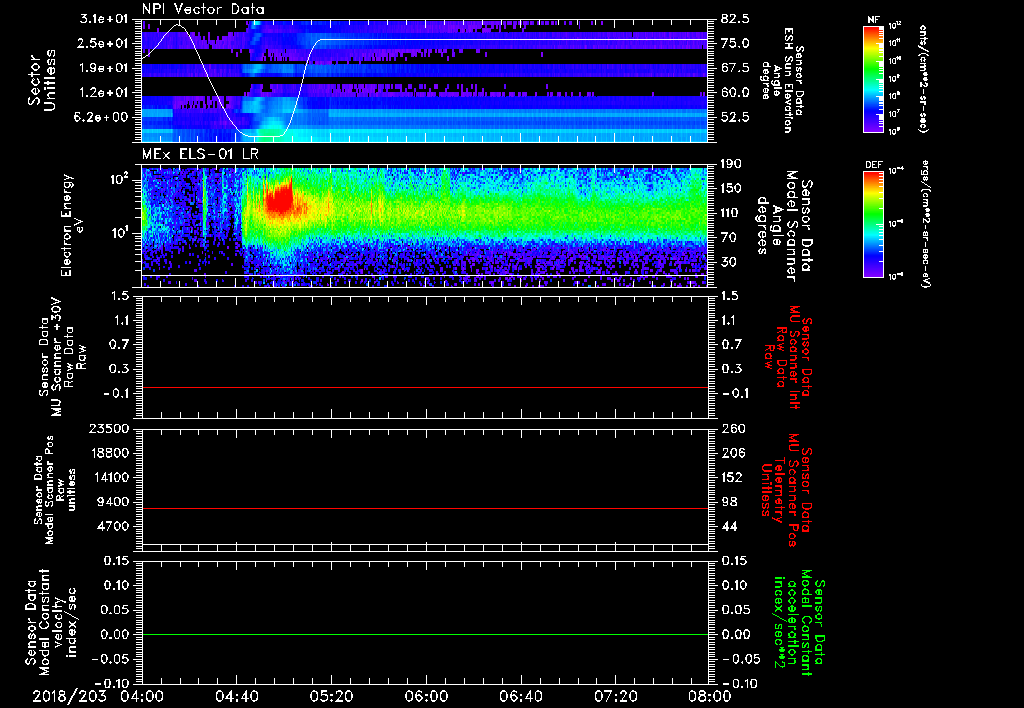Select the "260" telemetry tick value
This screenshot has width=1024, height=708.
[732, 429]
